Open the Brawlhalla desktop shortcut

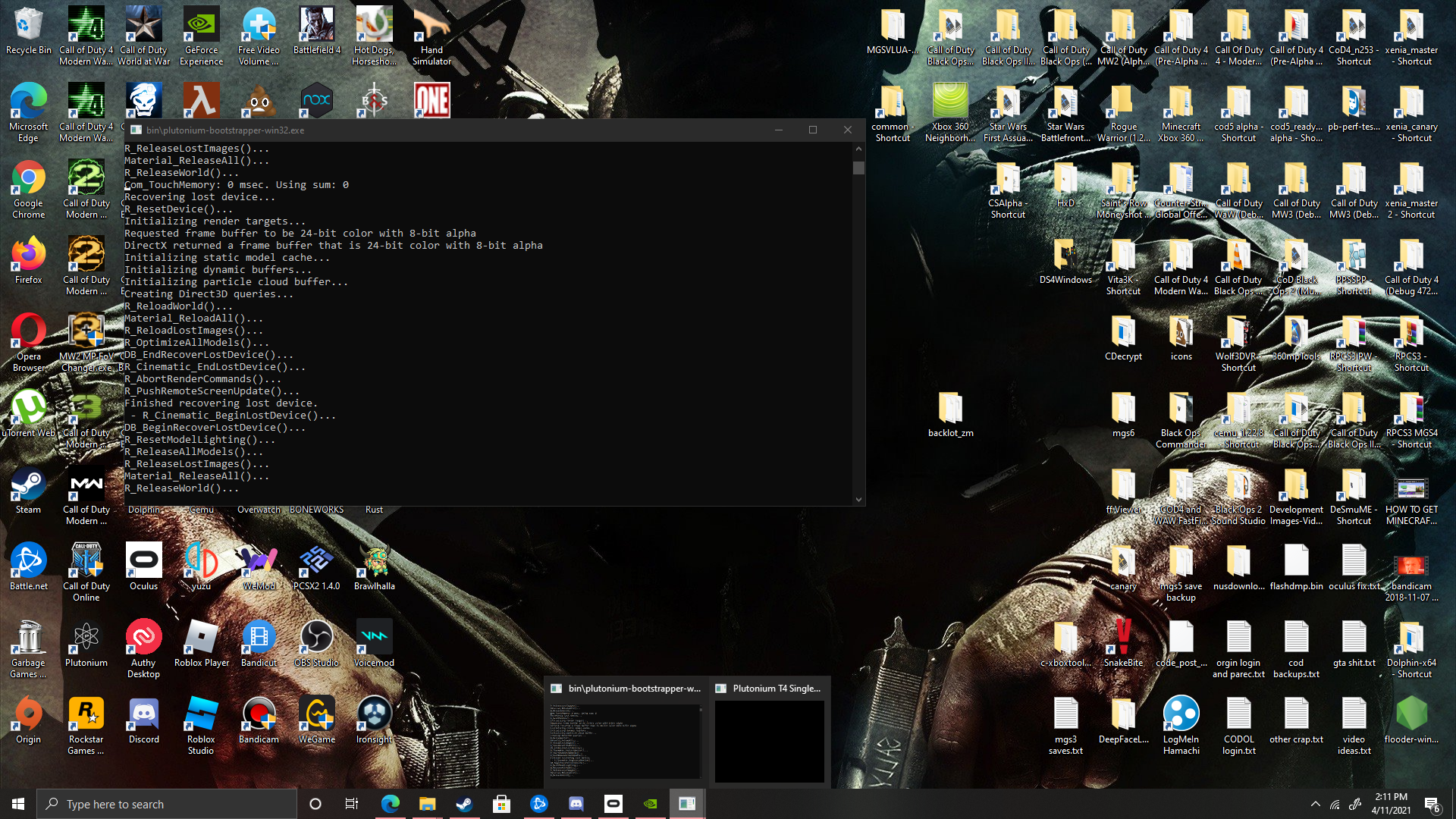click(x=374, y=567)
